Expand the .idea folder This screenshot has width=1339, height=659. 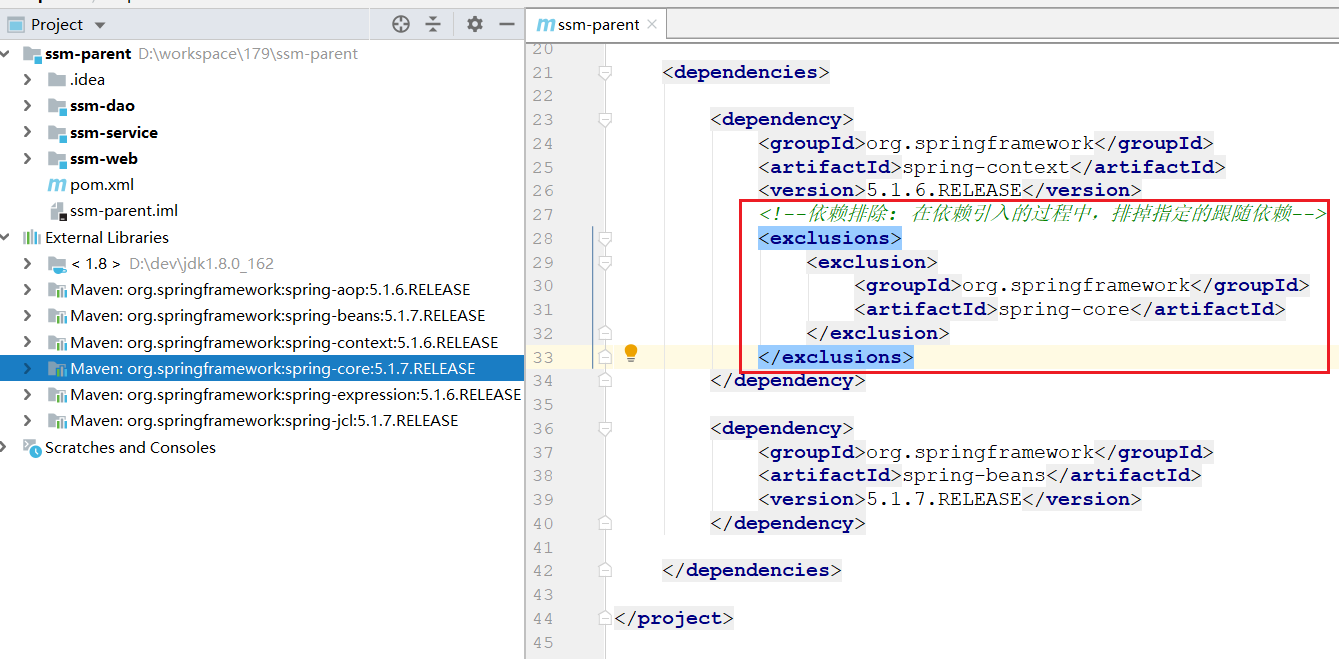click(28, 80)
